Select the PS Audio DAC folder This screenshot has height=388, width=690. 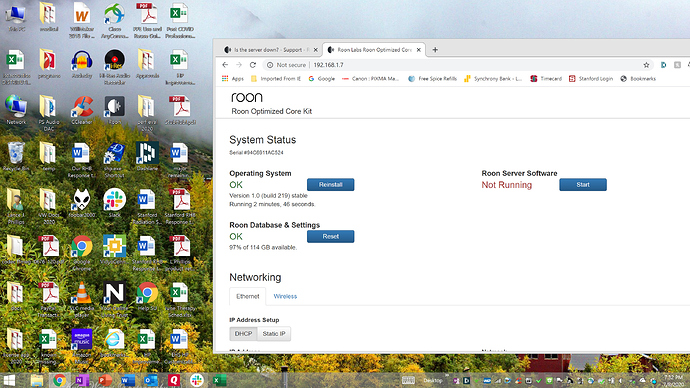[49, 113]
